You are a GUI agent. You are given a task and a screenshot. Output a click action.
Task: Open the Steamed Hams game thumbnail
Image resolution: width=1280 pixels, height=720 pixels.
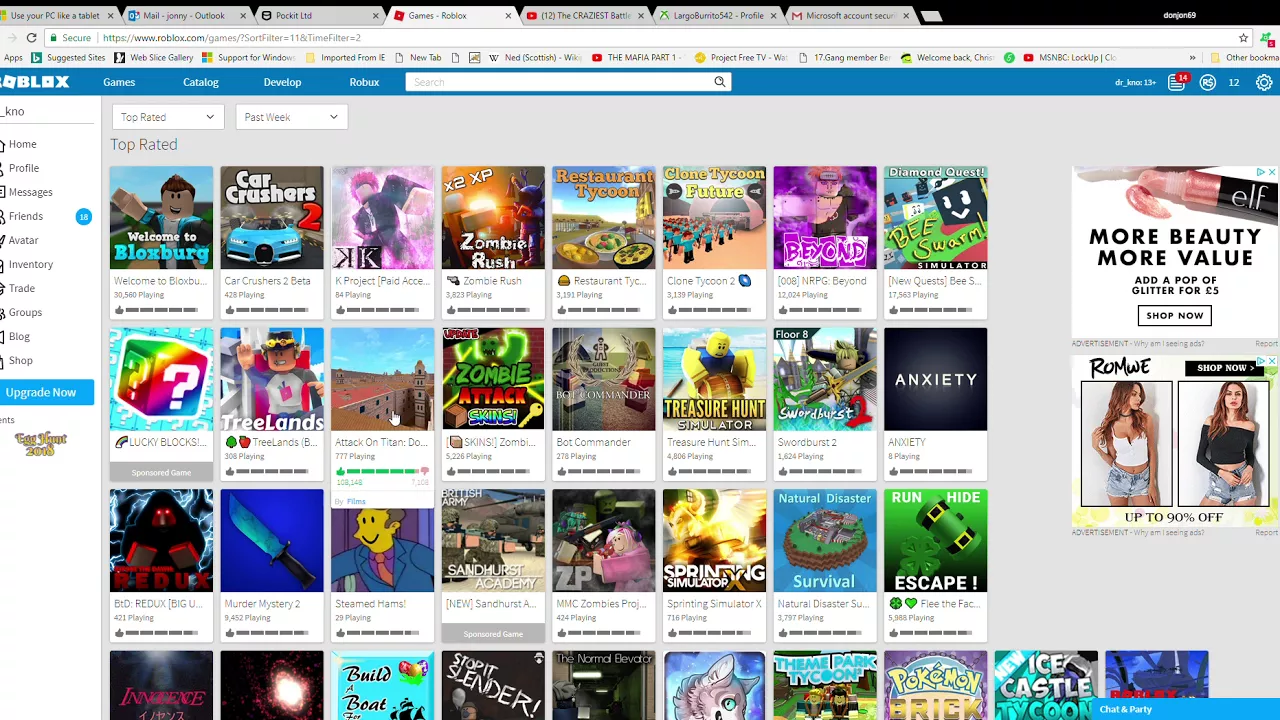(x=383, y=541)
